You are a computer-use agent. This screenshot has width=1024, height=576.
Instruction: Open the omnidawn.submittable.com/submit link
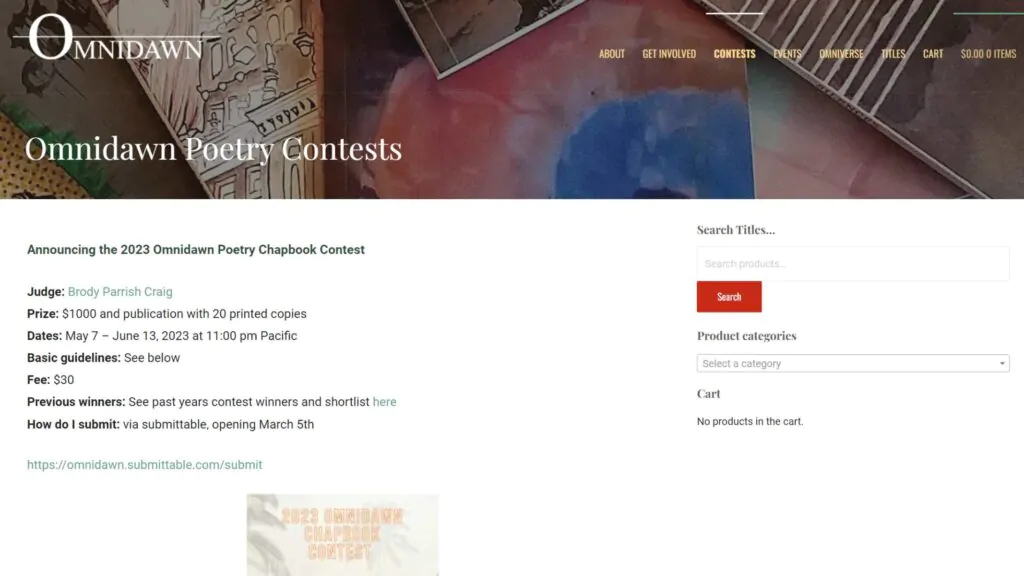point(144,465)
